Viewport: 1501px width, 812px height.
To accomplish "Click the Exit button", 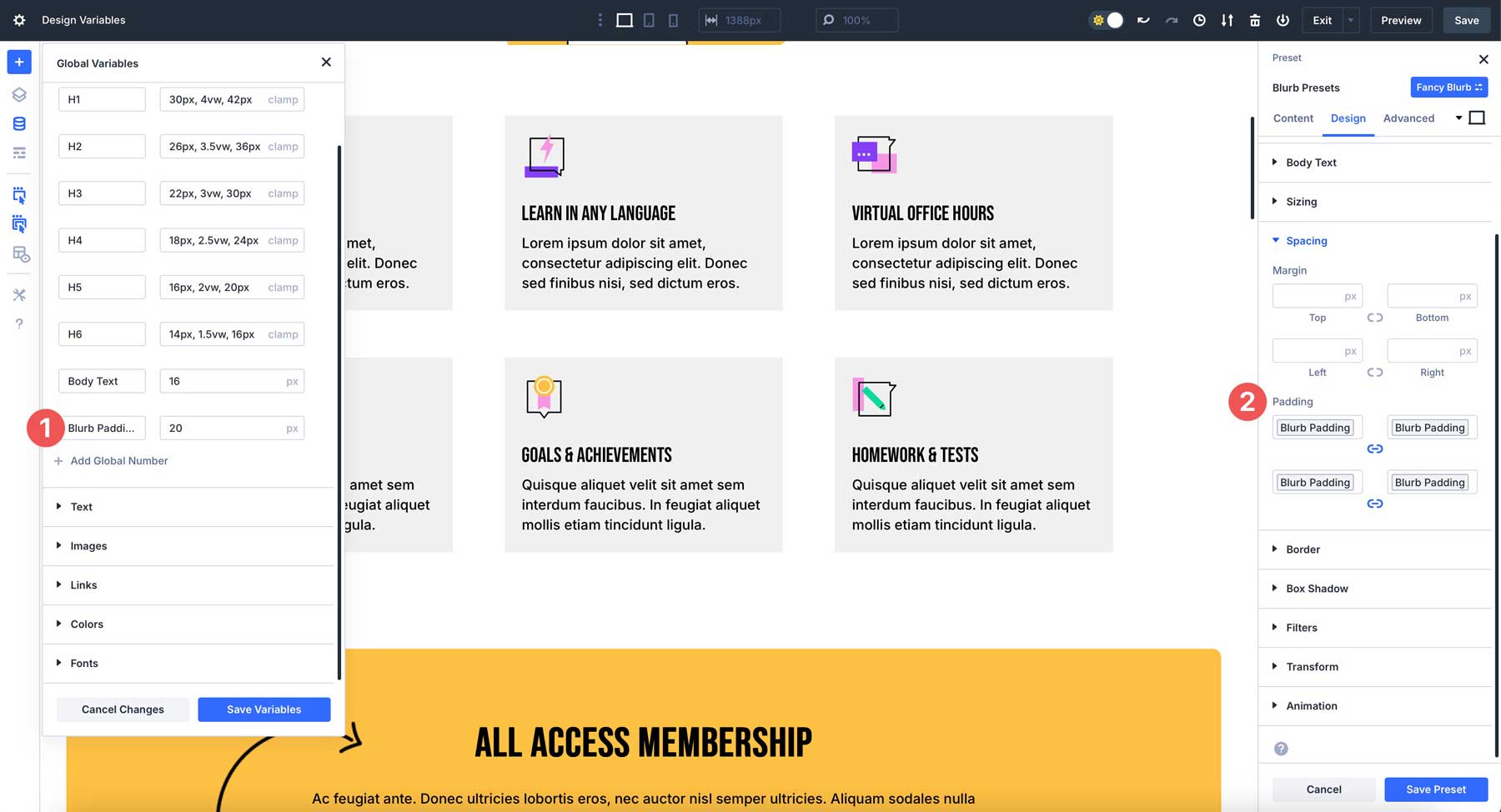I will pos(1323,20).
